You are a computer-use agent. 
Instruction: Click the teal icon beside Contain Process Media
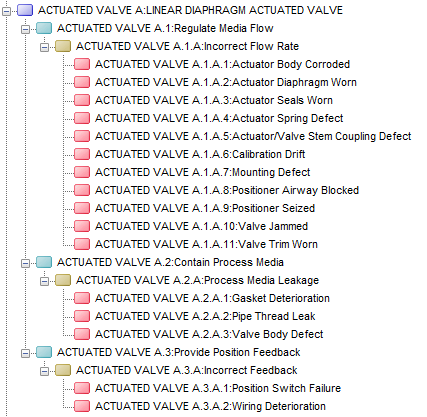44,262
